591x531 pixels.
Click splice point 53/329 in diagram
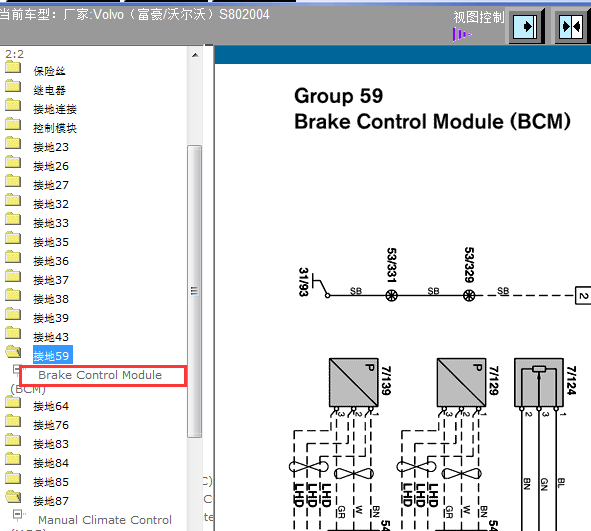[469, 295]
